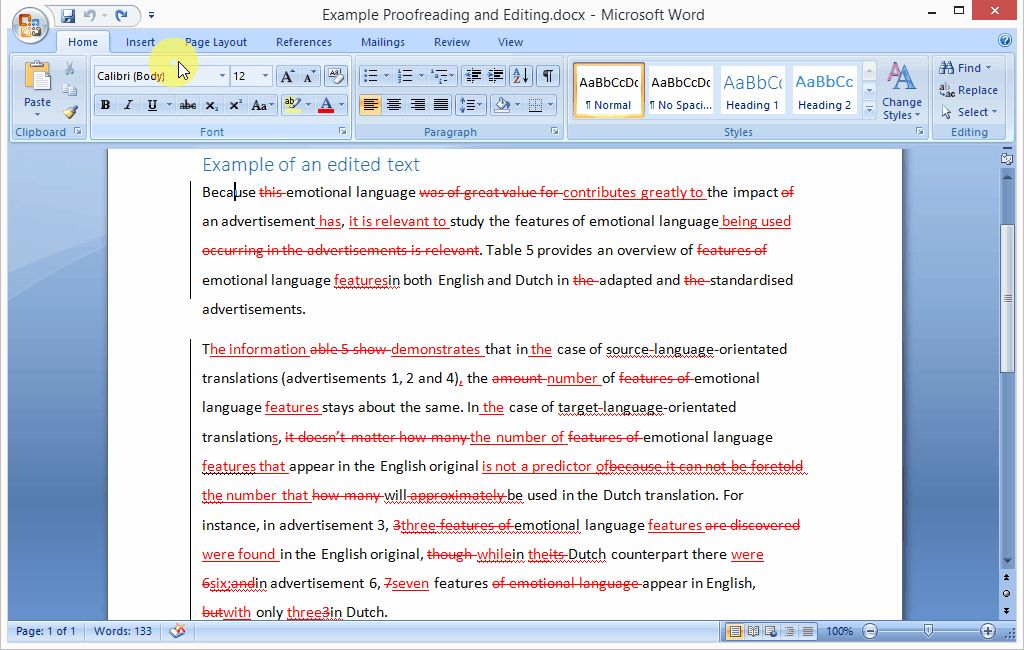The image size is (1024, 650).
Task: Click the zoom slider handle
Action: (x=929, y=631)
